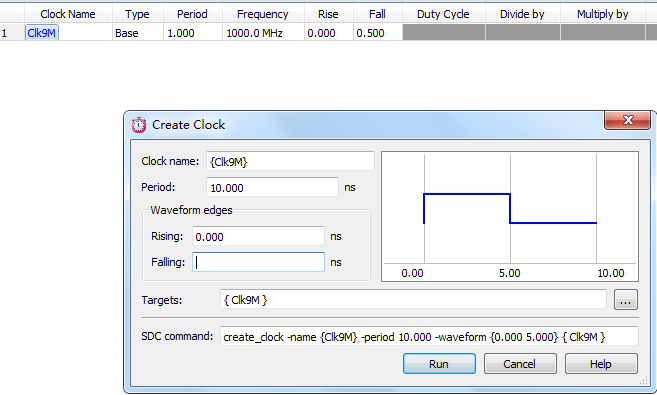
Task: Select row number 1 in table
Action: [x=12, y=33]
